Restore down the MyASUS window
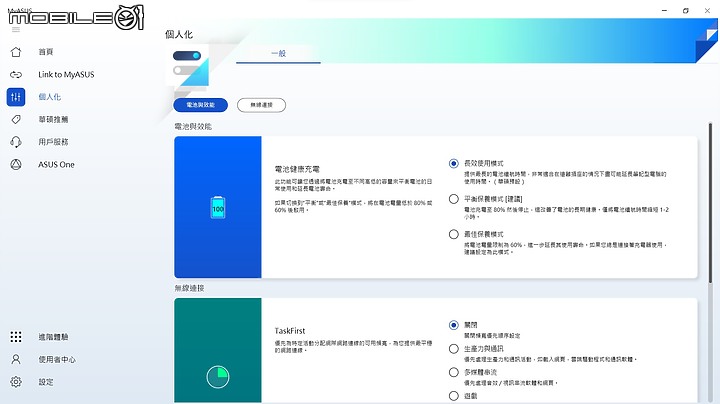 click(686, 11)
